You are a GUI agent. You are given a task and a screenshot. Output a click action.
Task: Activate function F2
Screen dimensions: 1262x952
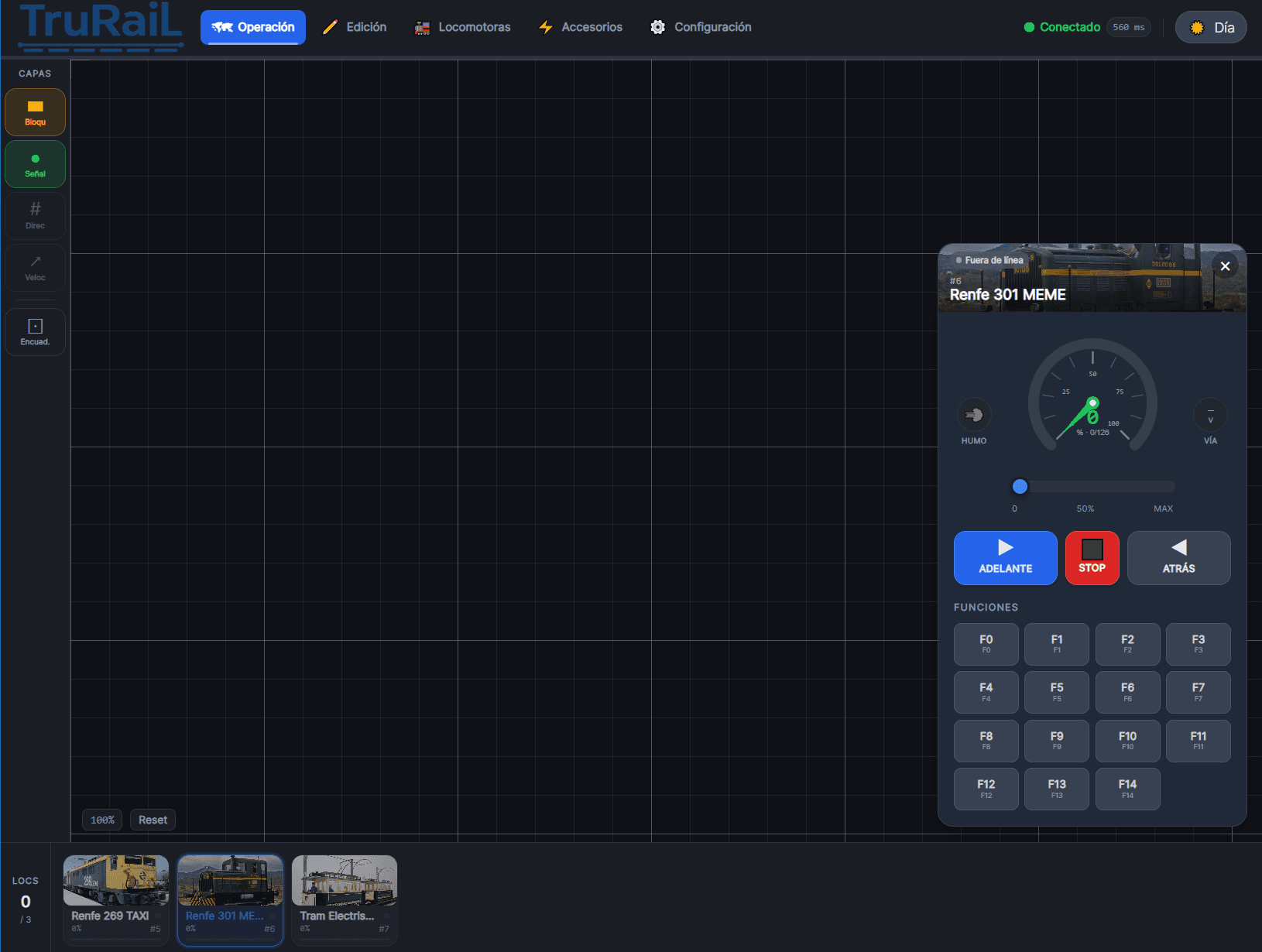pyautogui.click(x=1127, y=644)
